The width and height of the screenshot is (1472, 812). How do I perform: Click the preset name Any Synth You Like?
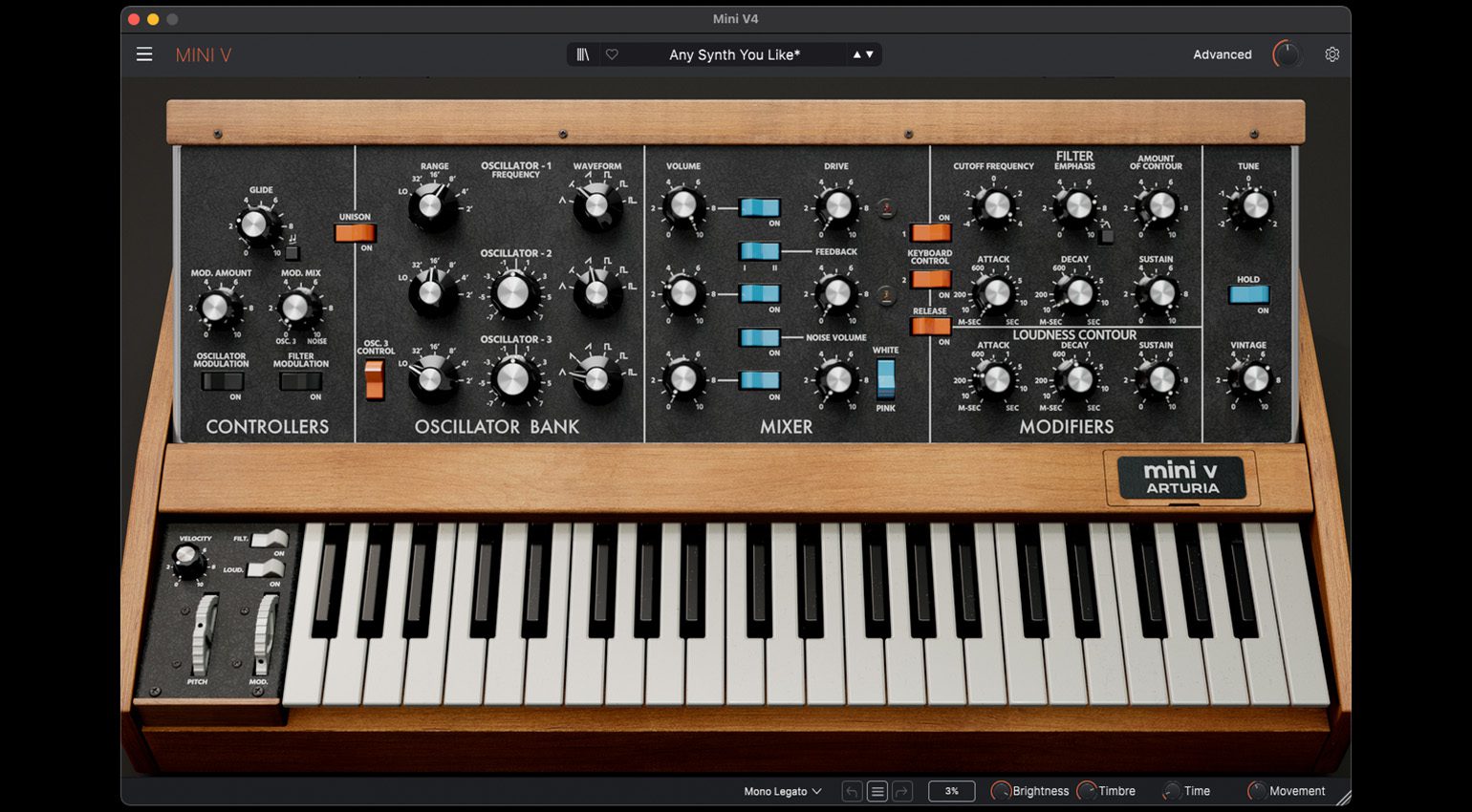point(734,54)
